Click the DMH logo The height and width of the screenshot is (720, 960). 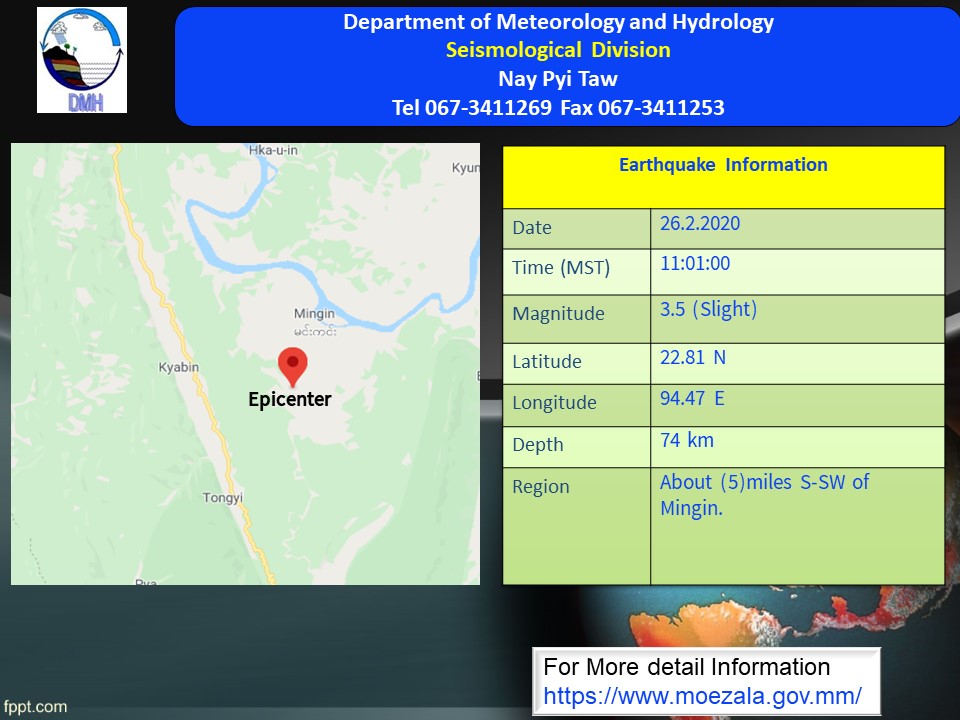point(82,60)
